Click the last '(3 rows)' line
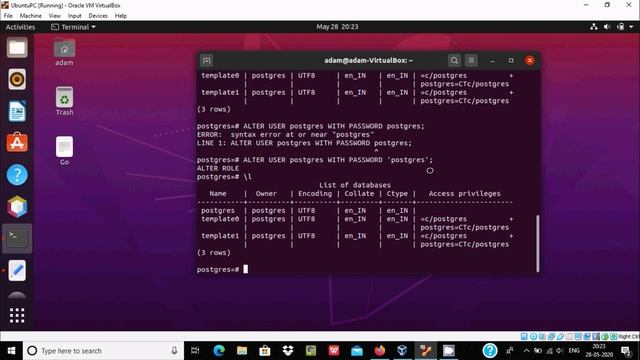The image size is (640, 360). [x=213, y=253]
